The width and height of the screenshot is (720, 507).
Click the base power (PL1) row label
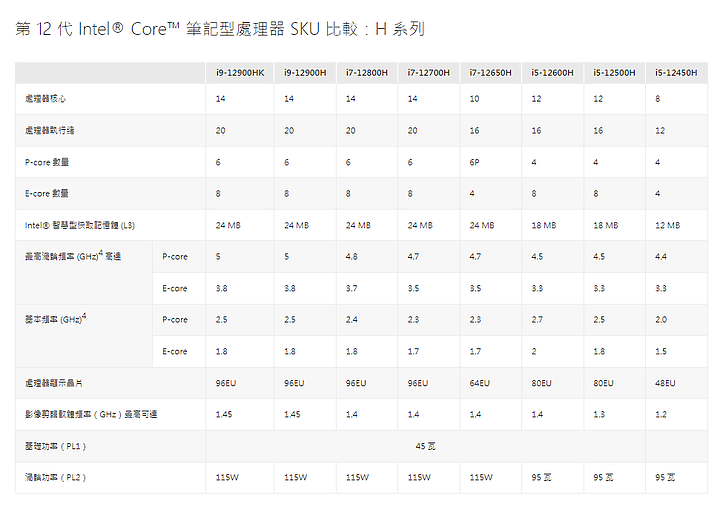(55, 446)
